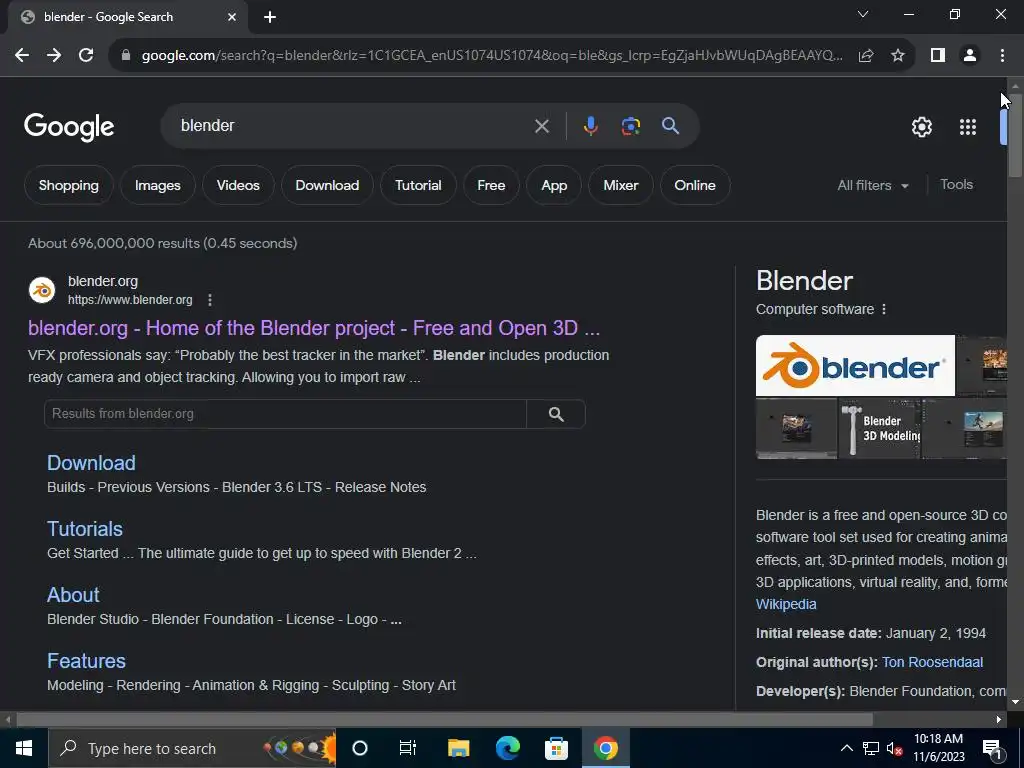Screen dimensions: 1024x768
Task: Open more options for blender.org result
Action: coord(210,300)
